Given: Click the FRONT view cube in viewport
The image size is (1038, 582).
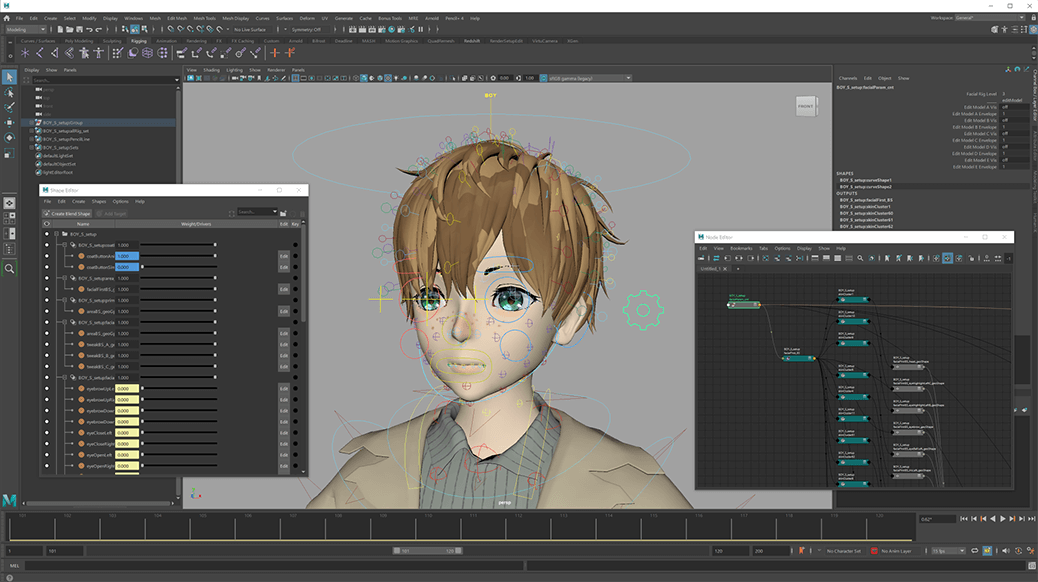Looking at the screenshot, I should (806, 106).
